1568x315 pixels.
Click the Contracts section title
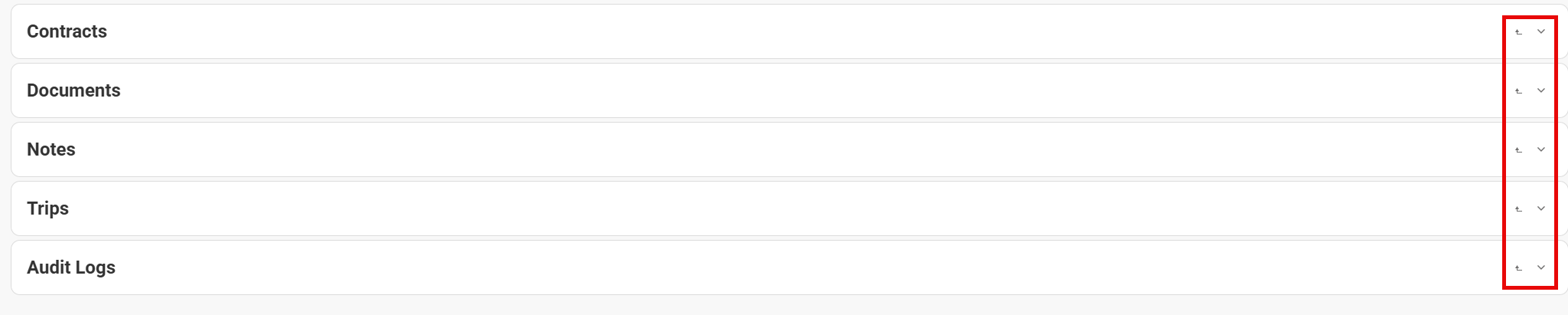[x=67, y=31]
